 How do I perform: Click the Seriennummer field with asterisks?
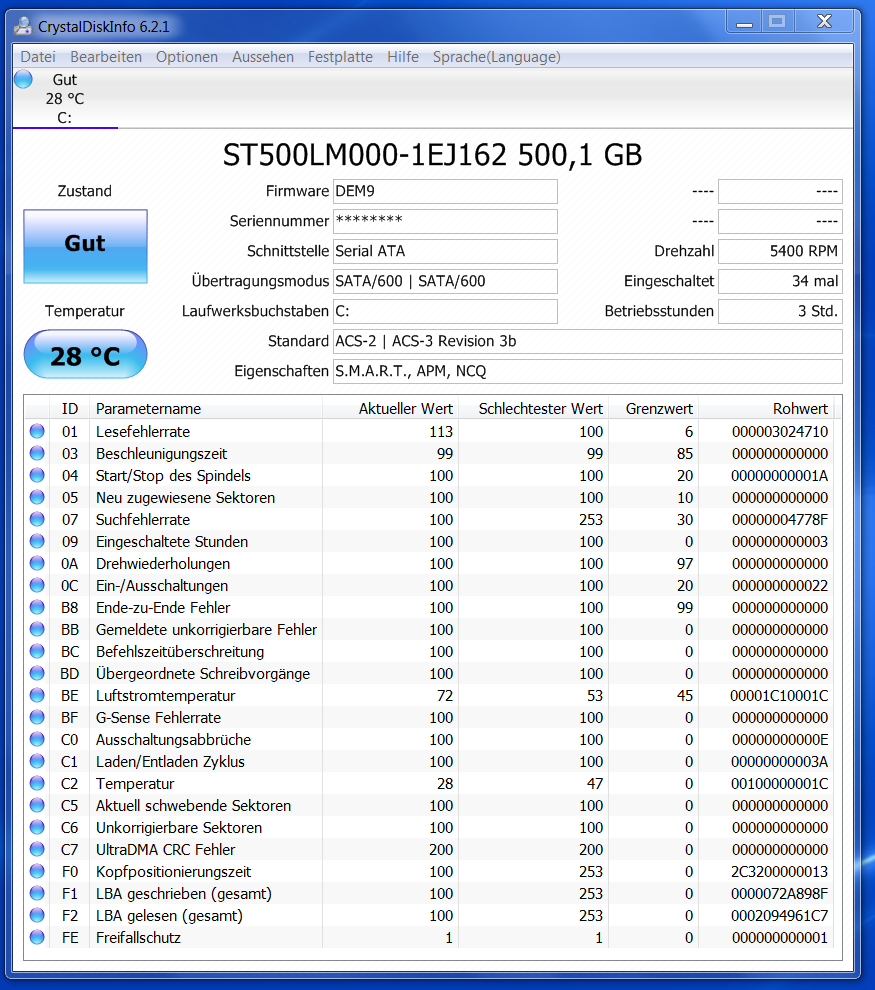(x=445, y=221)
